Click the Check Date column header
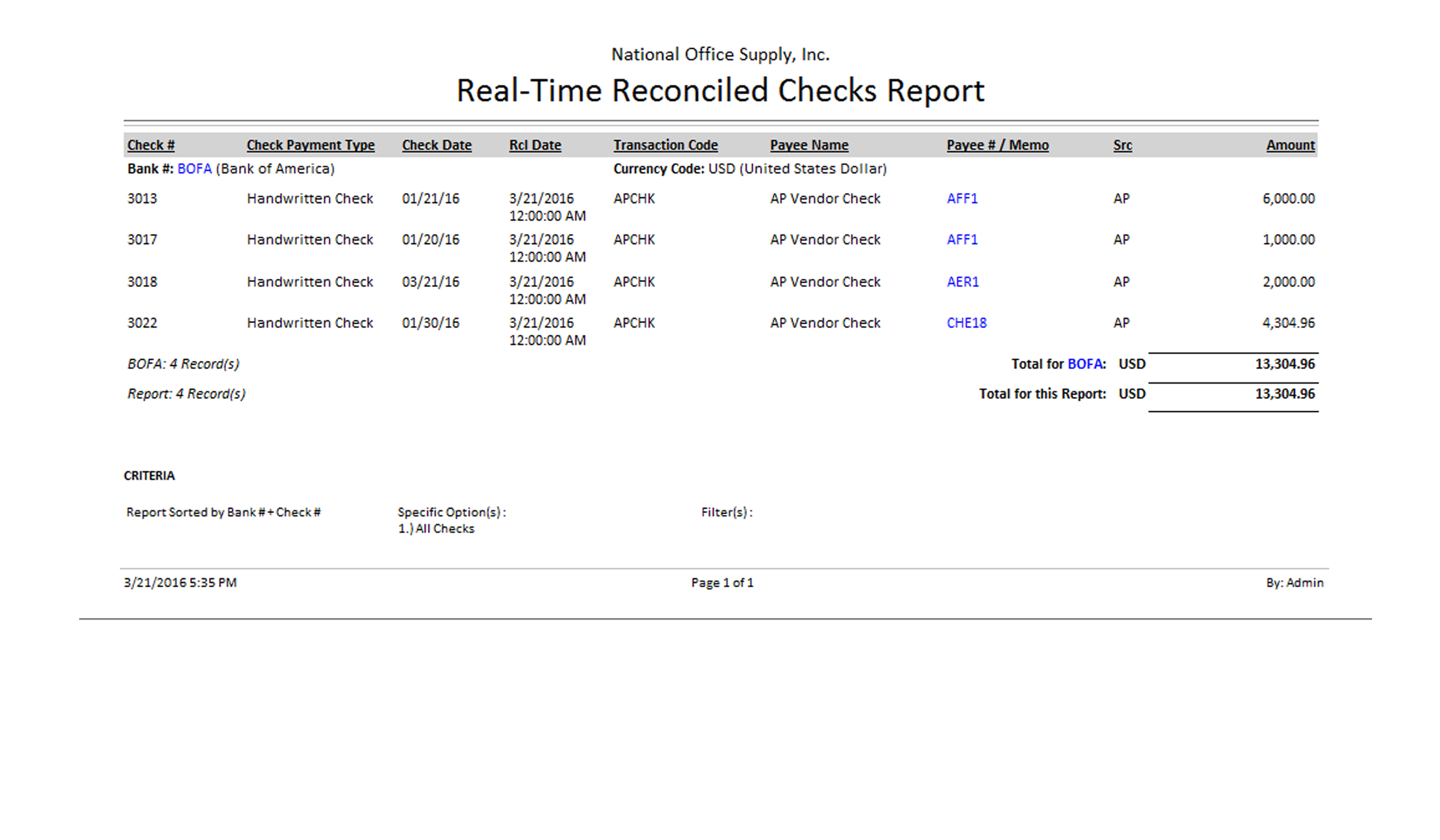This screenshot has height=840, width=1440. coord(436,145)
